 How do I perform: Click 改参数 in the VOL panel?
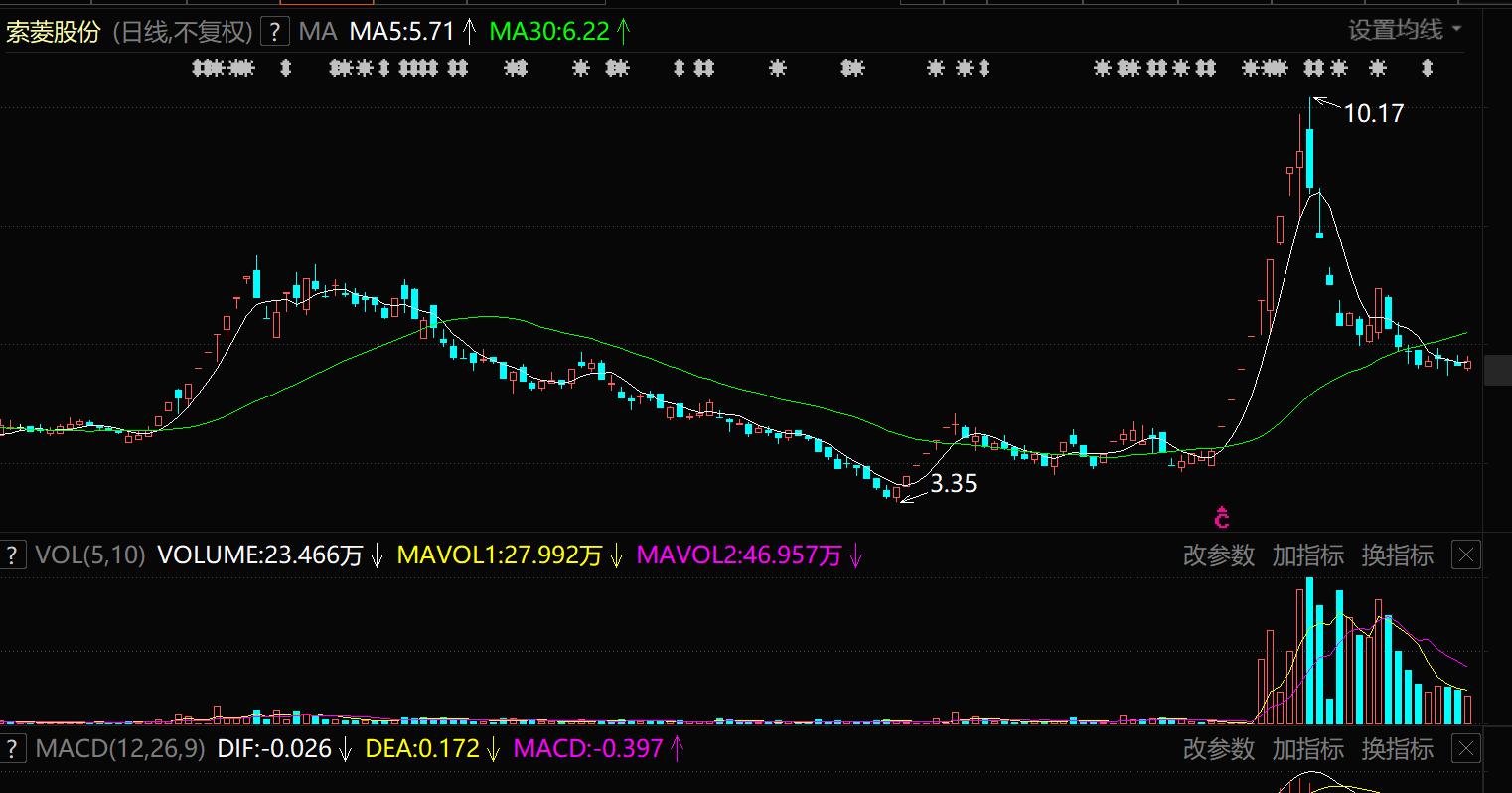coord(1218,555)
